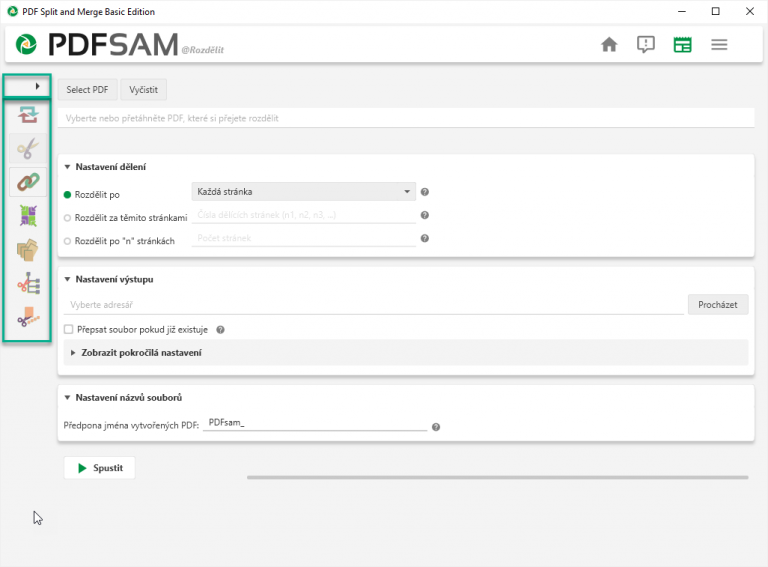
Task: Collapse the Nastavení výstupu section
Action: (67, 280)
